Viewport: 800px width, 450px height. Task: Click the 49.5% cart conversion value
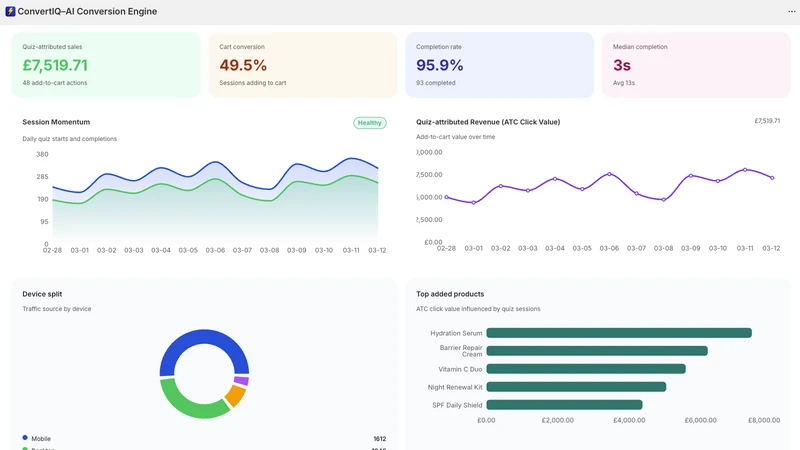coord(243,65)
